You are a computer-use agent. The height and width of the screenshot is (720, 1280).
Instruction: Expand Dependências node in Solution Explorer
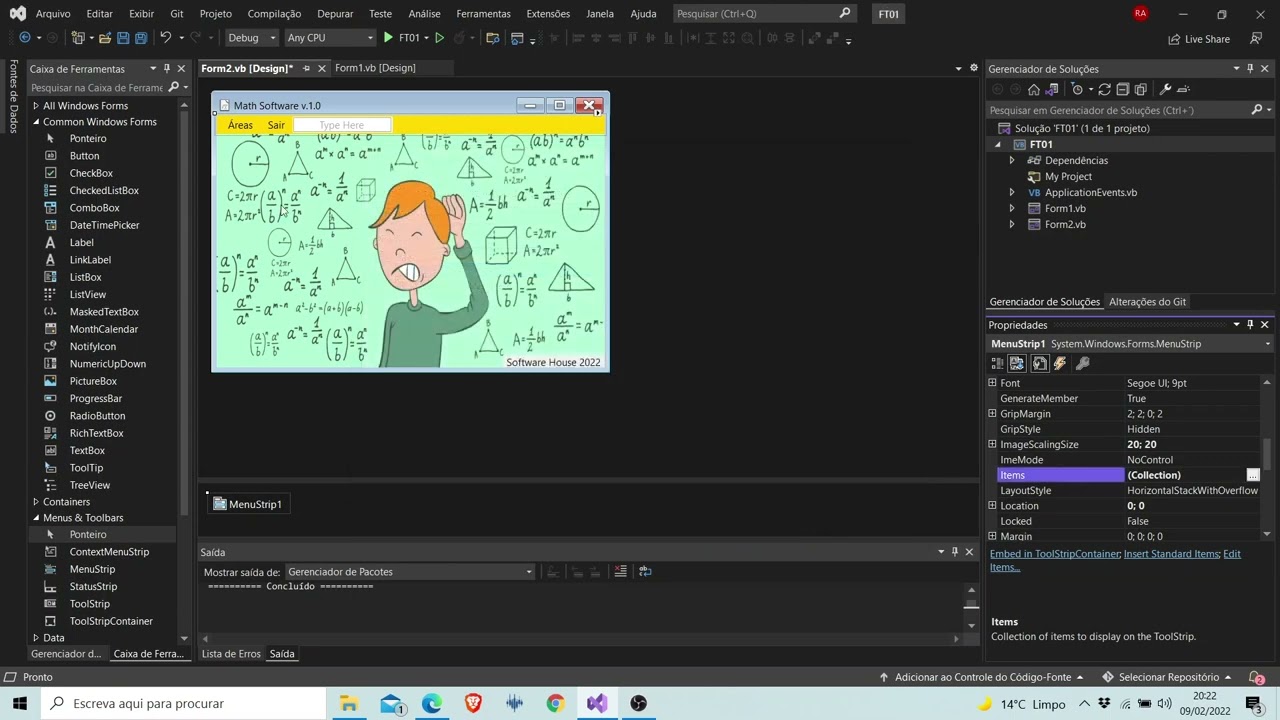(1011, 160)
